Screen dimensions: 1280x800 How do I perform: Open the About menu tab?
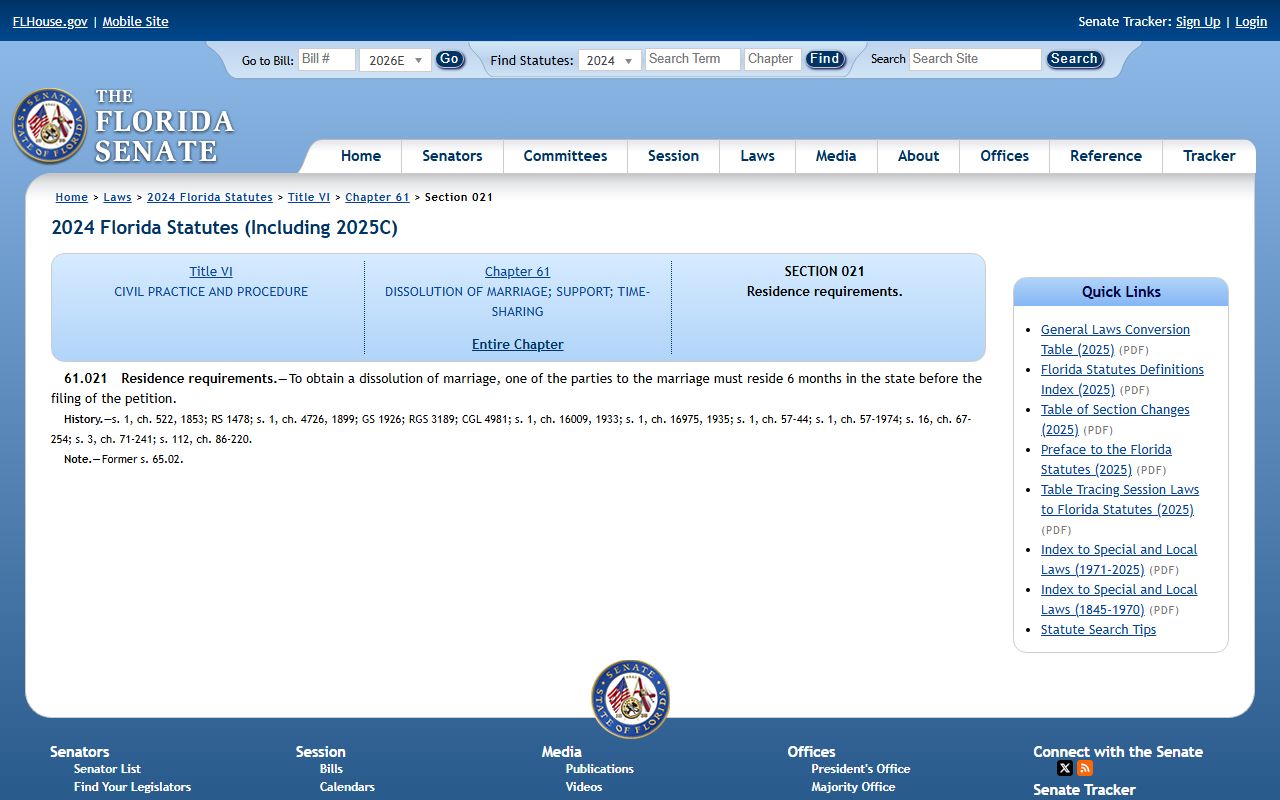point(918,156)
